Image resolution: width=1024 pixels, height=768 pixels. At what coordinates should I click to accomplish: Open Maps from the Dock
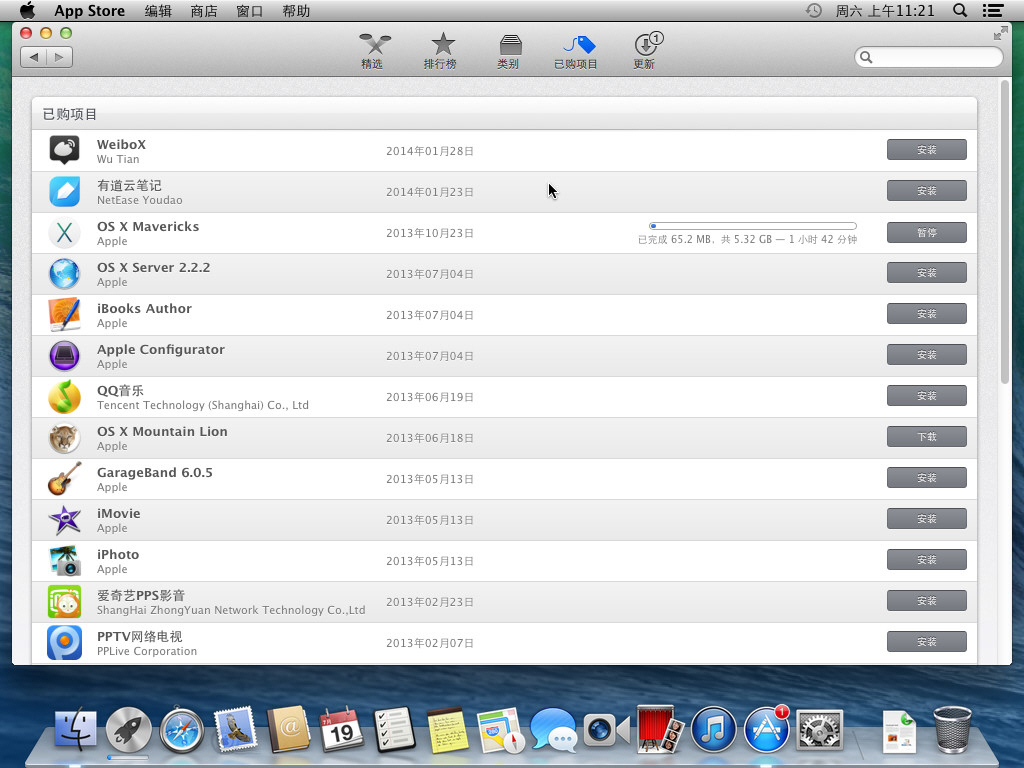point(500,730)
